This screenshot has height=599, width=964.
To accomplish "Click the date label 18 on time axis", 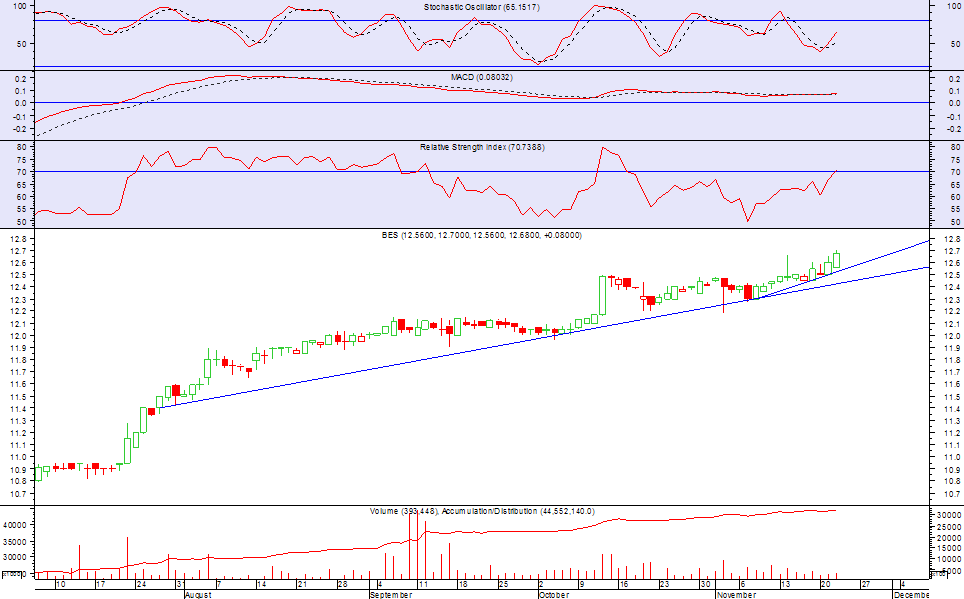I will pyautogui.click(x=463, y=584).
